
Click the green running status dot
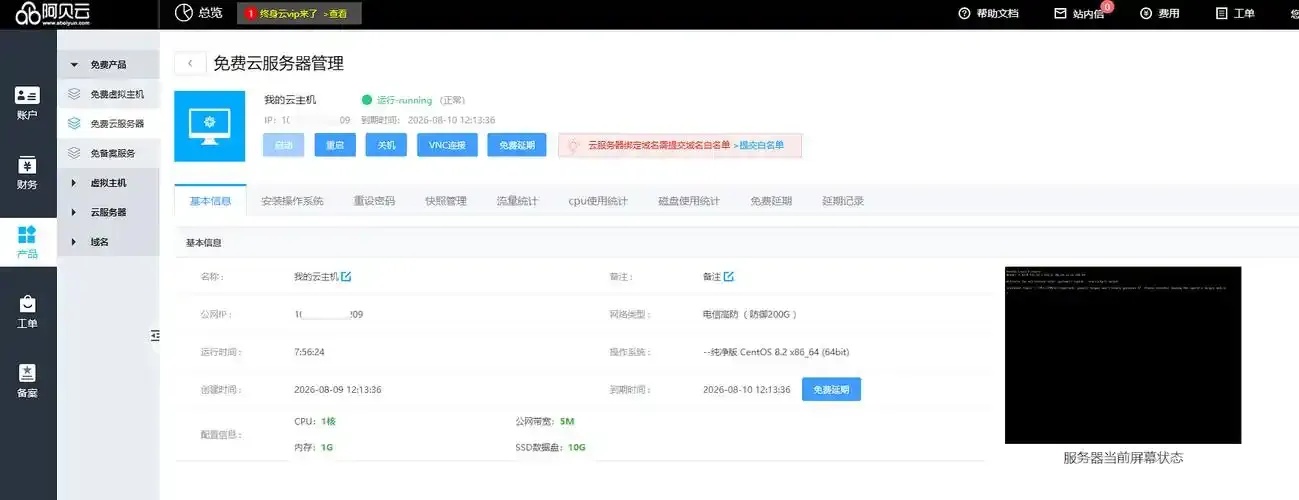[367, 100]
